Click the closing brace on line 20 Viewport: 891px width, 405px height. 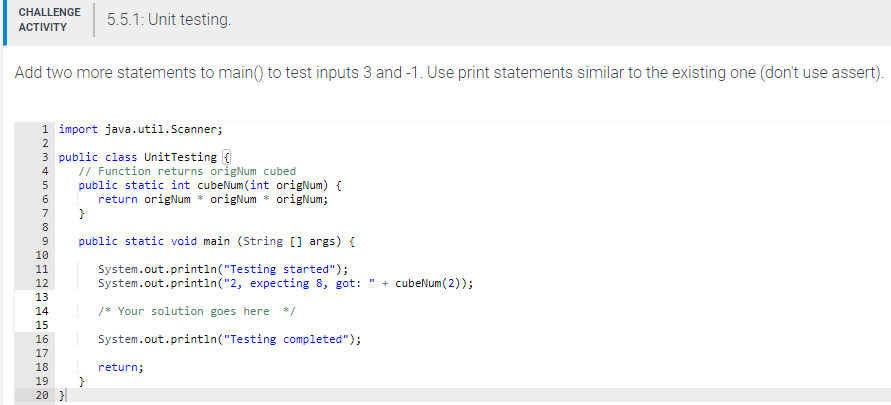click(x=63, y=395)
